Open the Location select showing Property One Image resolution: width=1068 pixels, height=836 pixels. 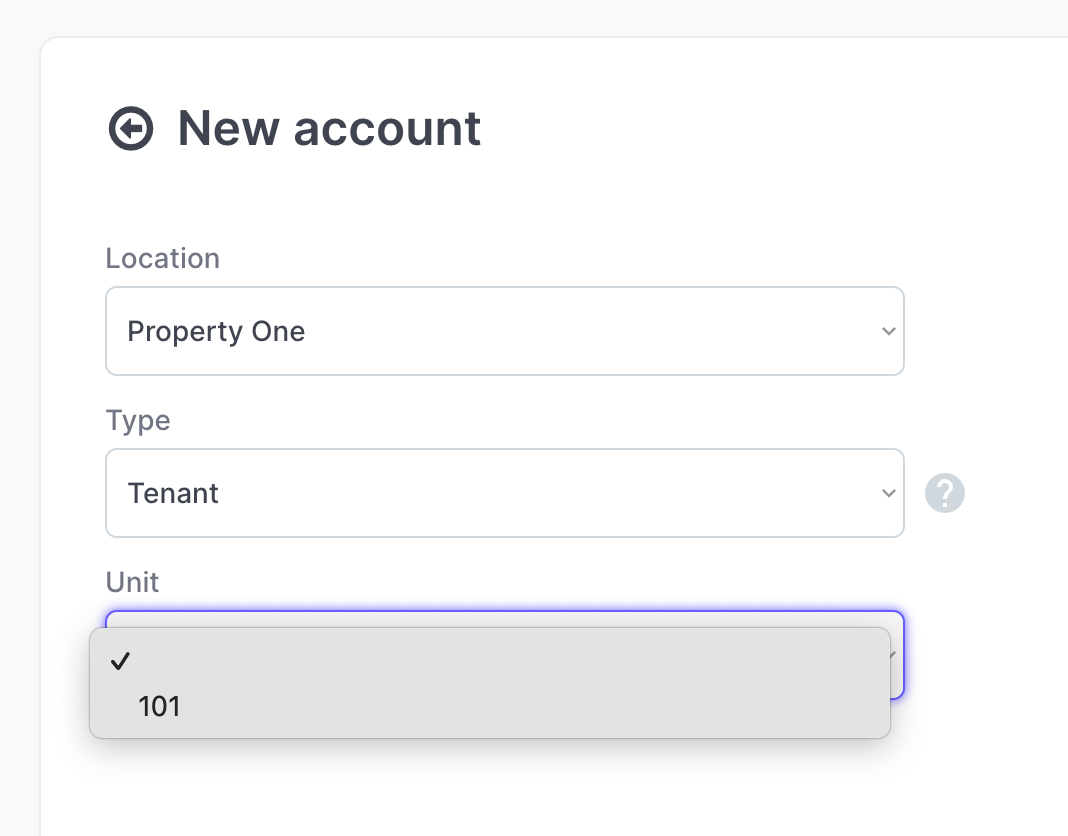point(505,331)
